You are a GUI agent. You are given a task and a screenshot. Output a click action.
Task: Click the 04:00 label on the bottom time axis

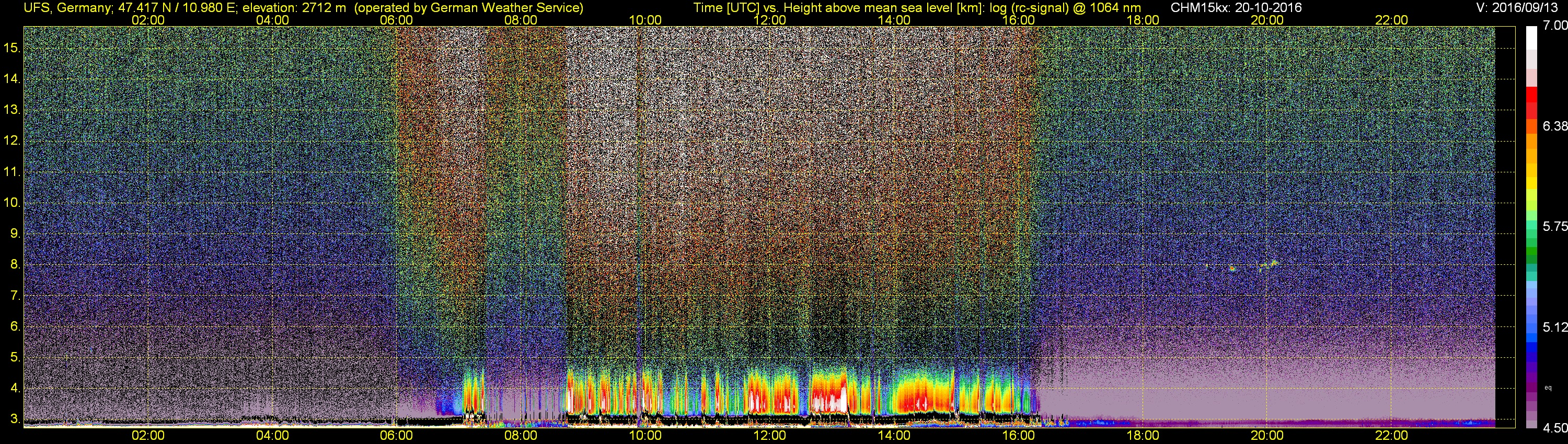pyautogui.click(x=272, y=436)
